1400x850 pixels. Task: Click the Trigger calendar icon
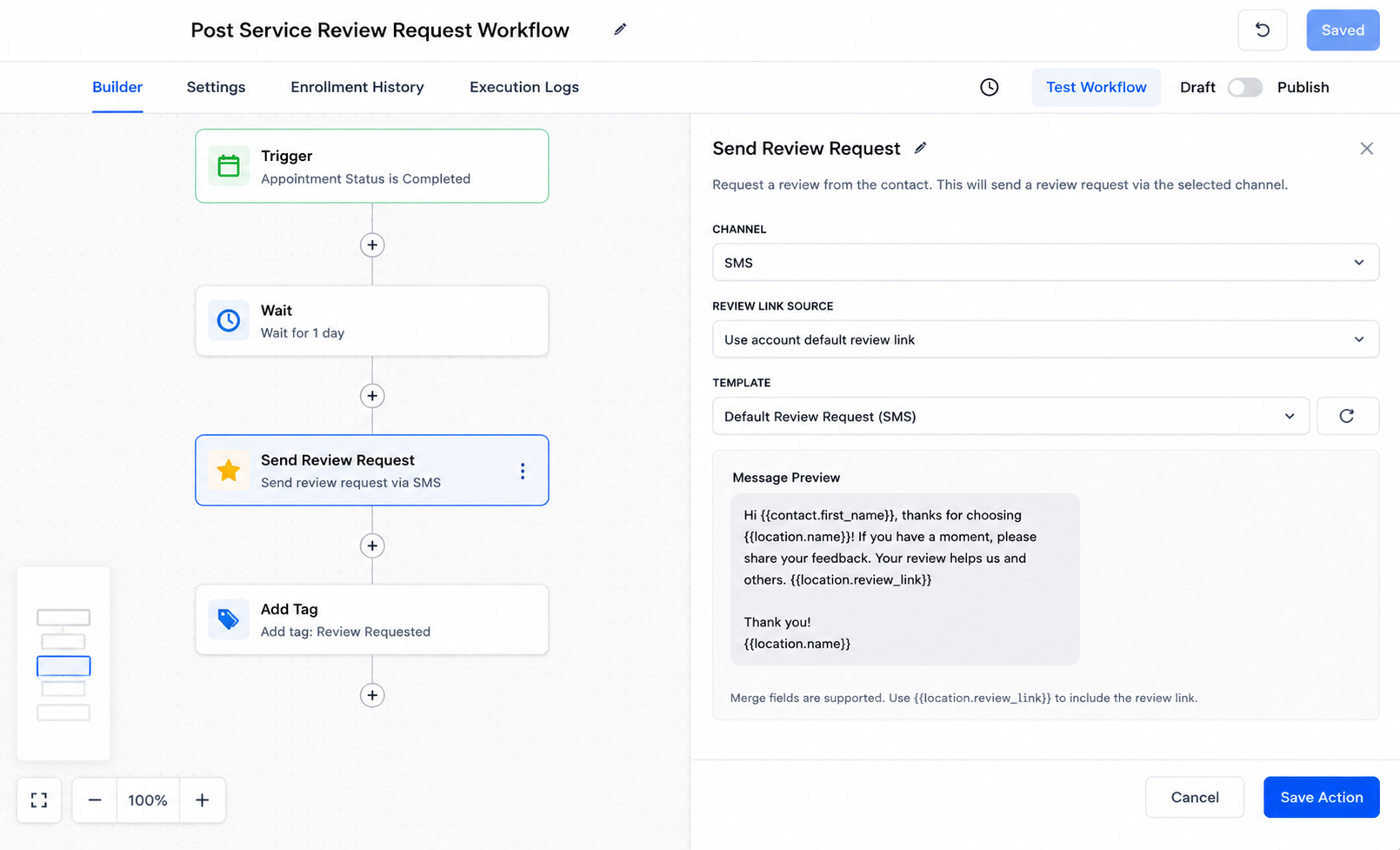click(x=229, y=165)
